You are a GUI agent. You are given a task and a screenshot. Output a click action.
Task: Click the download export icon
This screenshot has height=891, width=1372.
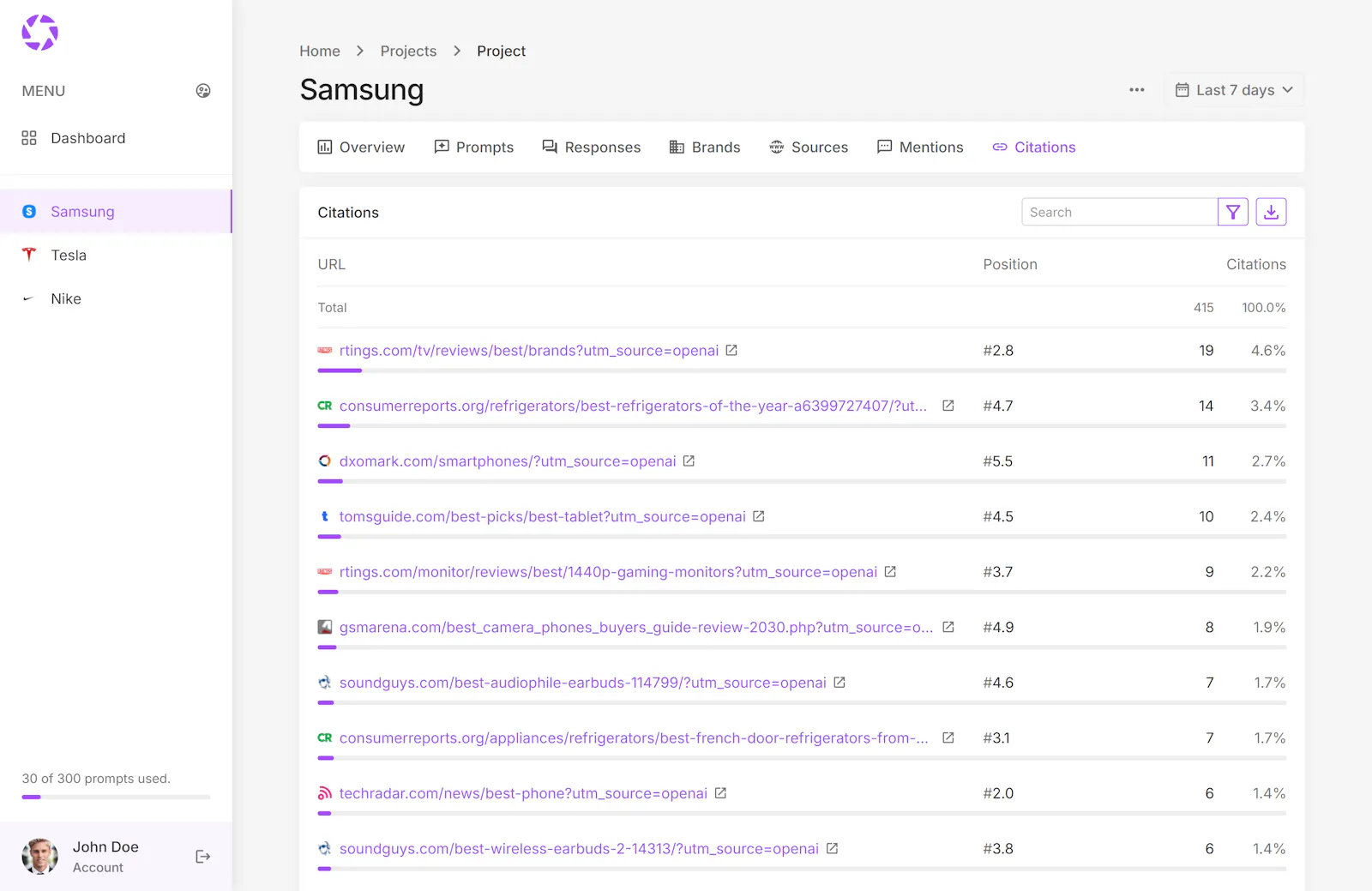(1272, 212)
